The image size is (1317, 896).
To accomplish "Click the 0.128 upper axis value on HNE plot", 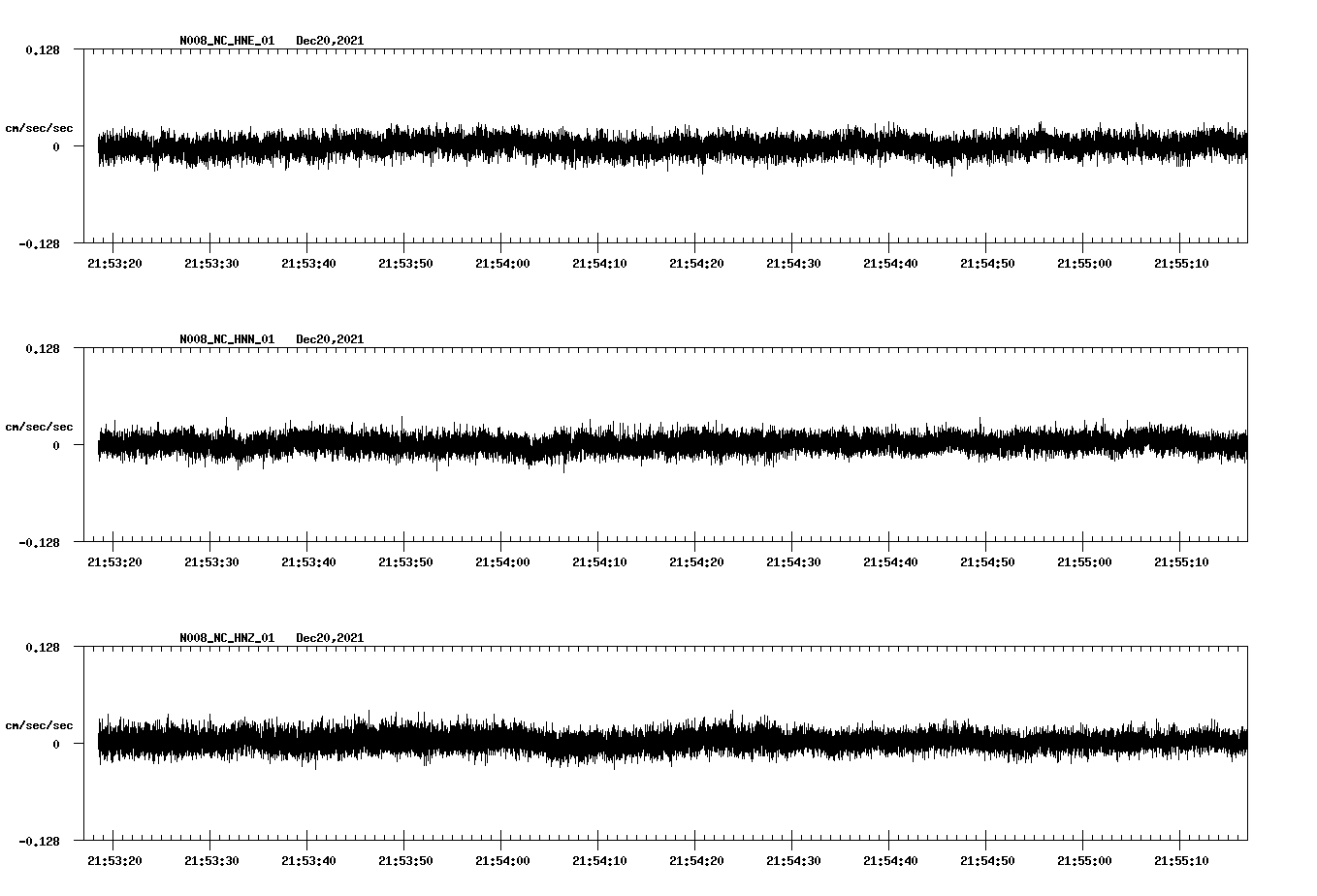I will coord(42,49).
